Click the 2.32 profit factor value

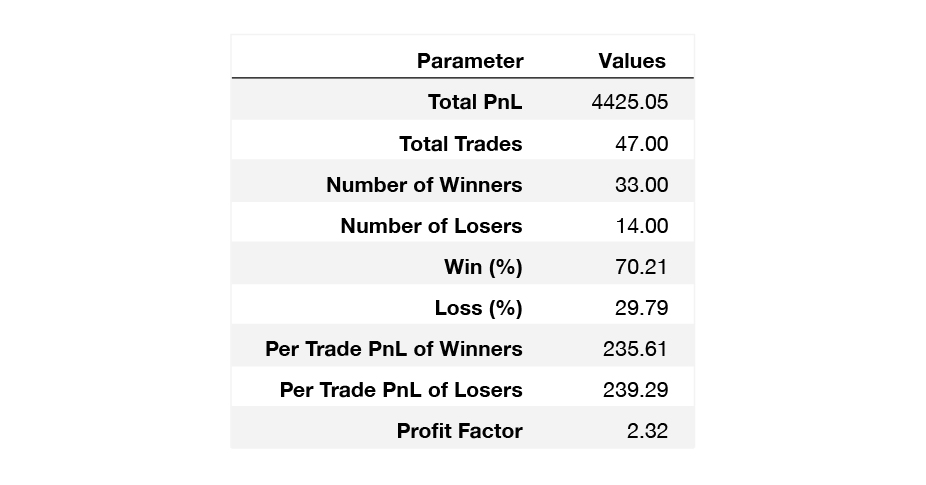(648, 431)
